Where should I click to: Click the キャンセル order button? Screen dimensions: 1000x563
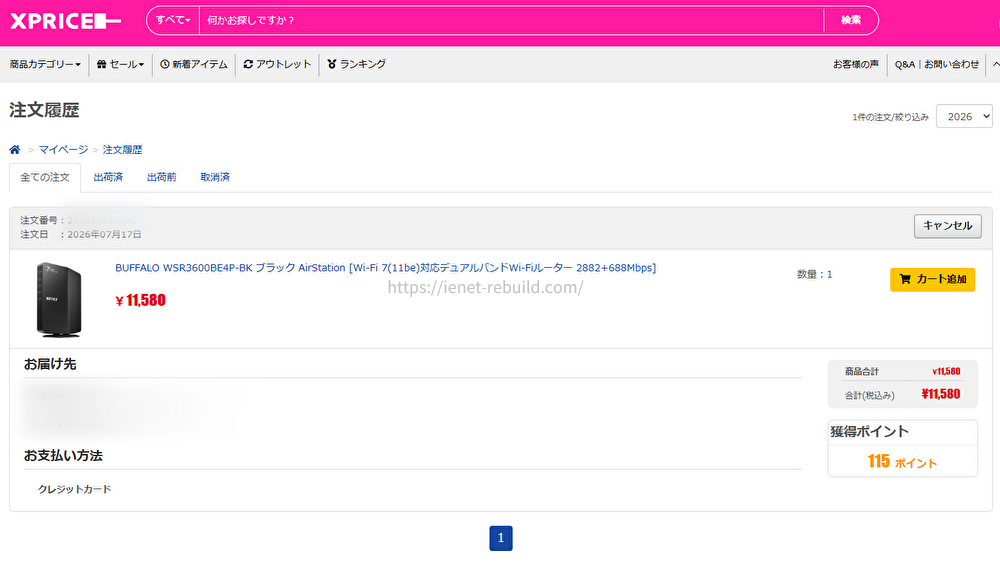948,226
